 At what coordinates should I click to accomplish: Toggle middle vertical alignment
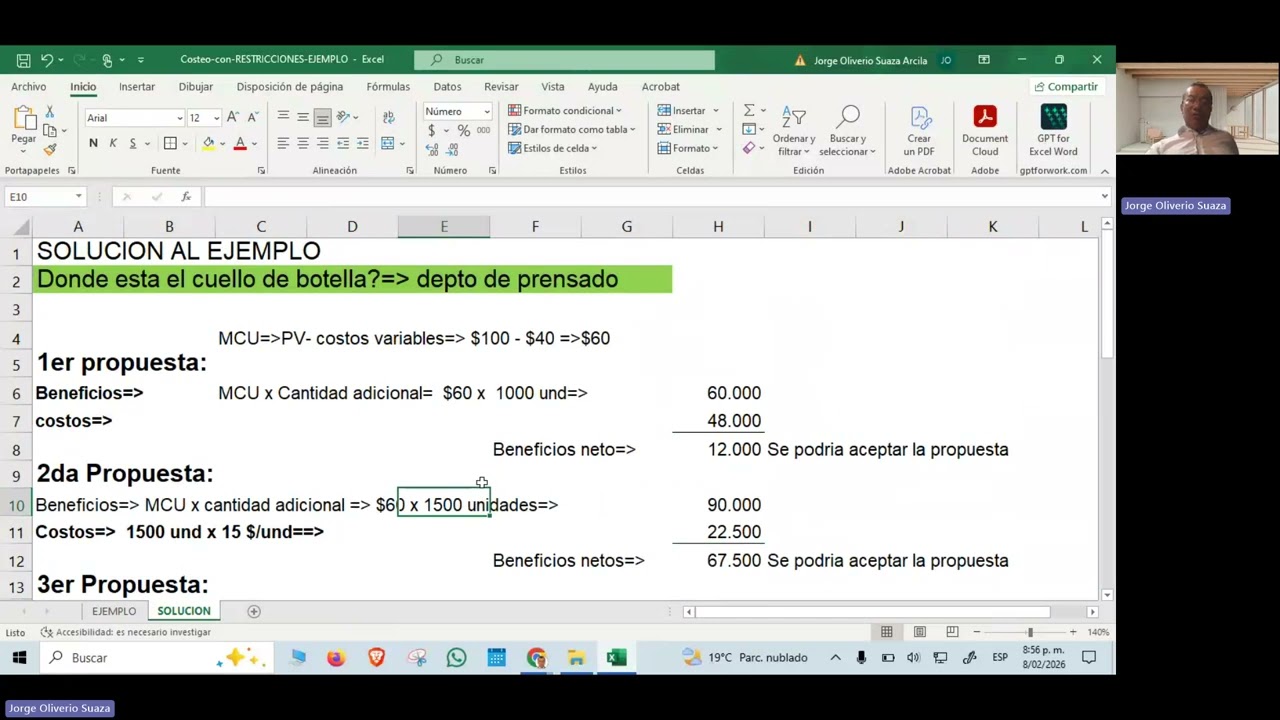tap(303, 118)
